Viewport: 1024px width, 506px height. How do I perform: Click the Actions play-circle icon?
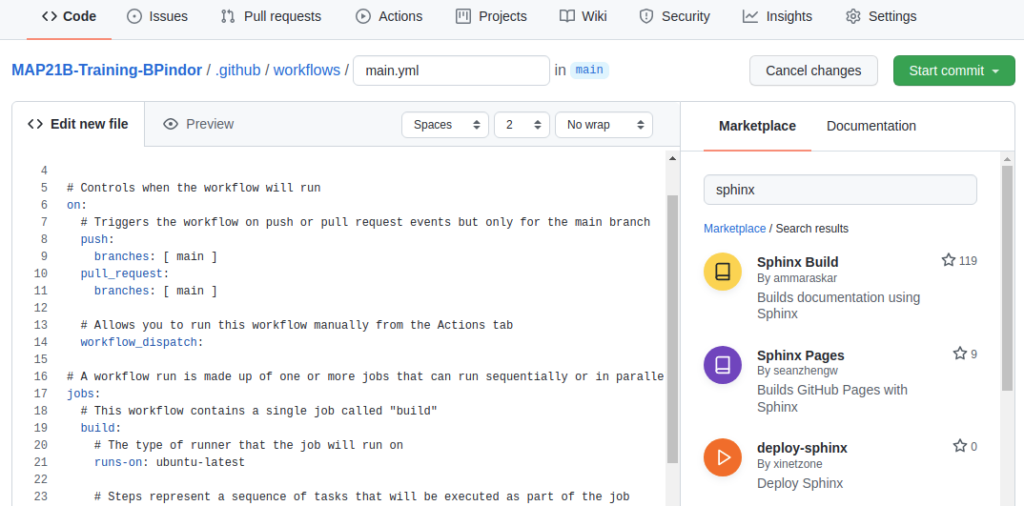coord(363,16)
